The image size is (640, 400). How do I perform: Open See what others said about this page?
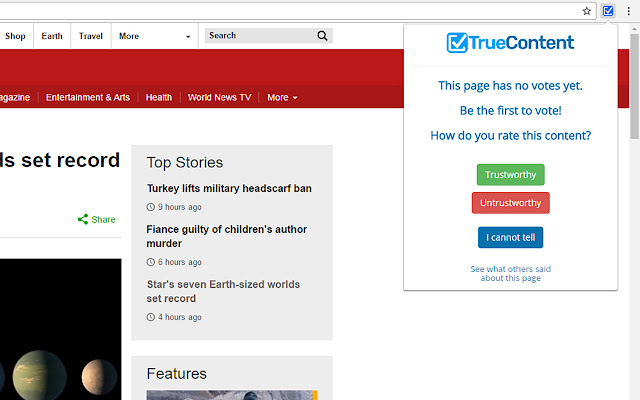click(510, 273)
